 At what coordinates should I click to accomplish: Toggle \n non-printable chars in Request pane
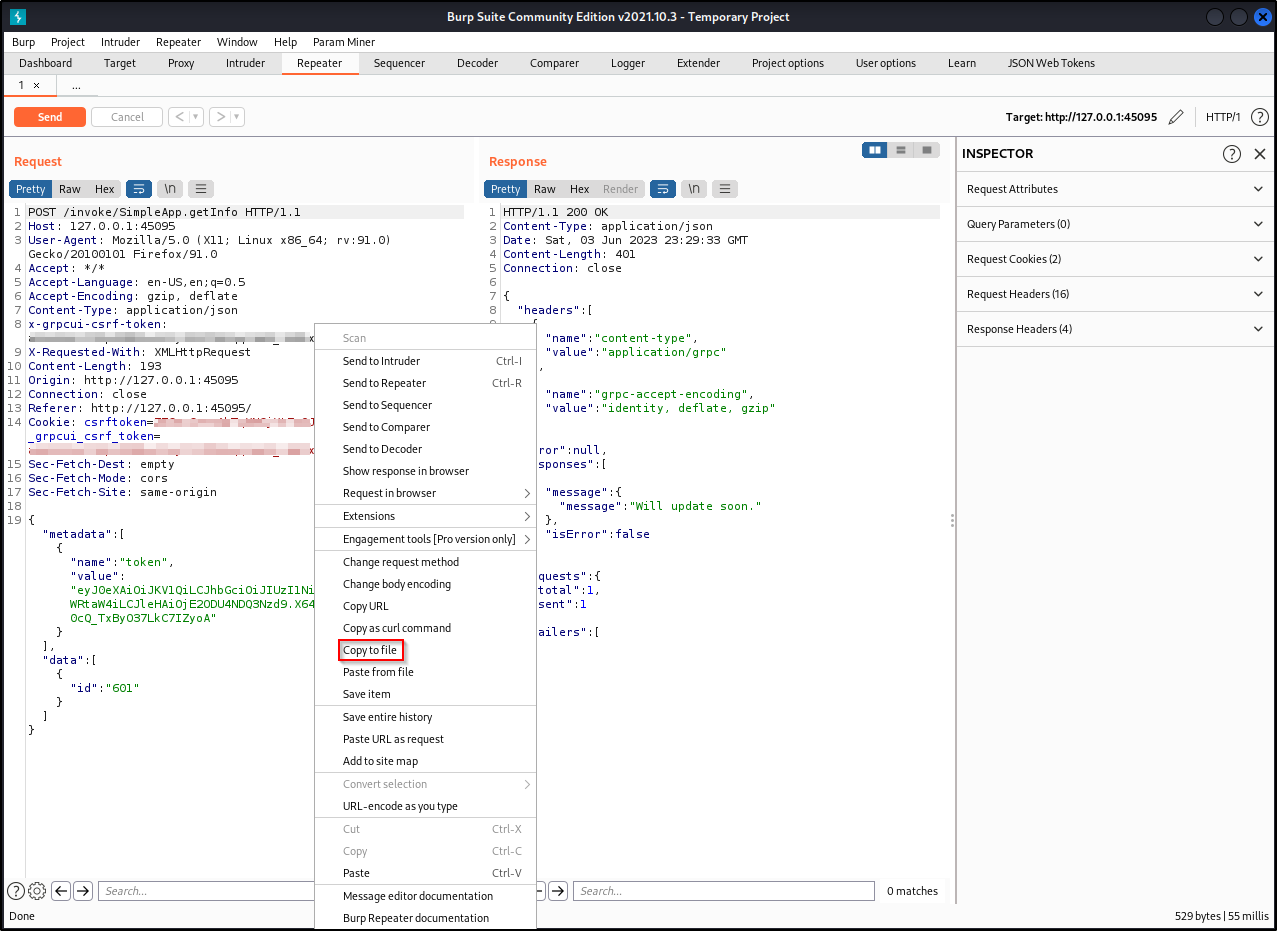coord(170,189)
